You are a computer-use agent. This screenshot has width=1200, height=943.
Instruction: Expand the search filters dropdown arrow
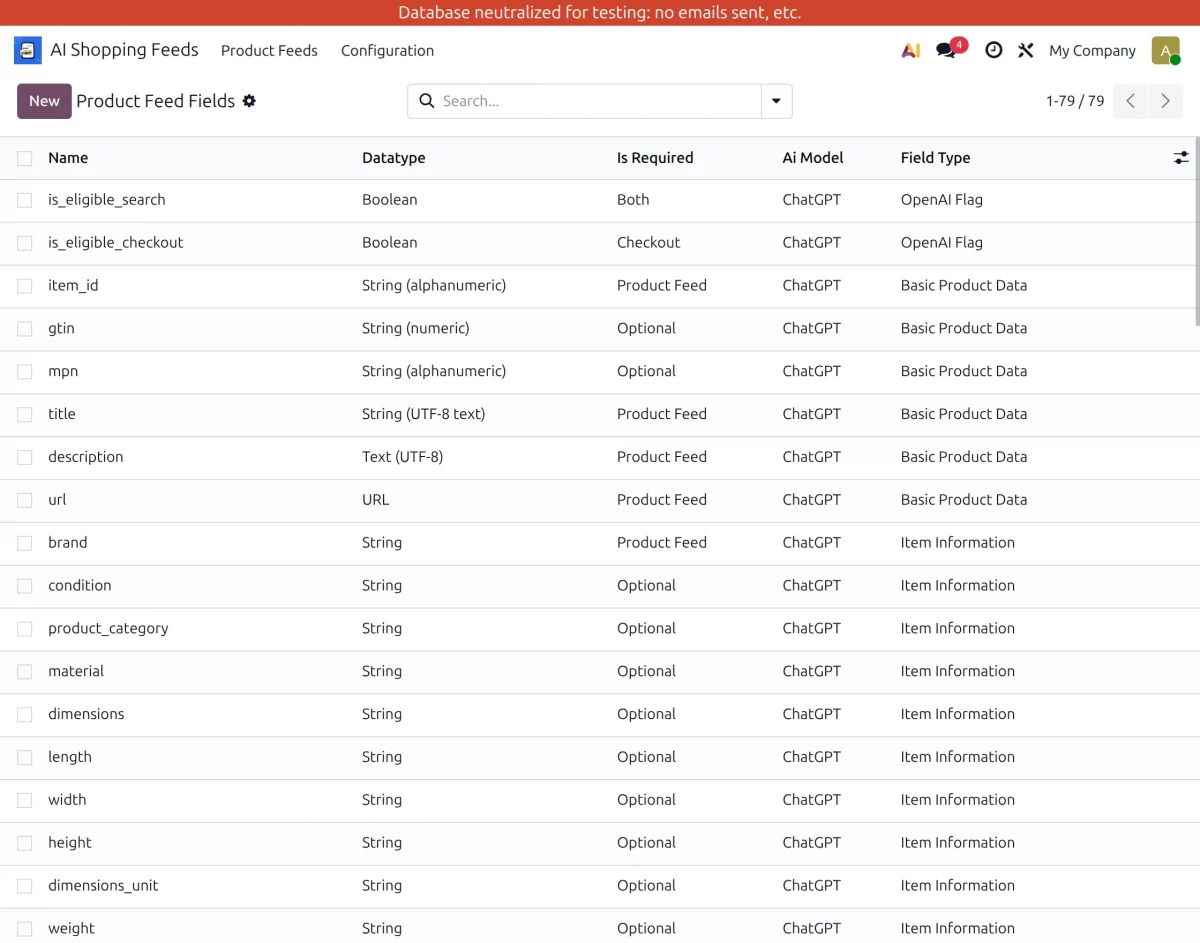coord(777,101)
